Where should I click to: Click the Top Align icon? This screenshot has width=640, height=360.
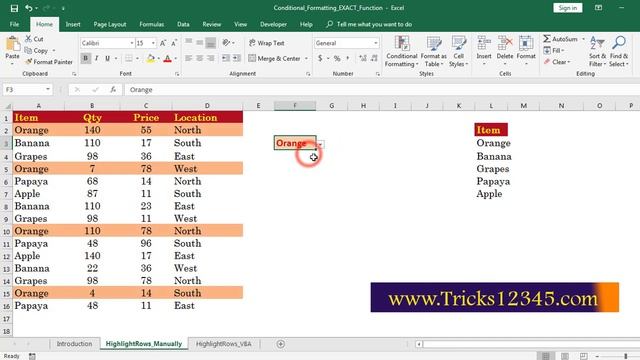189,42
